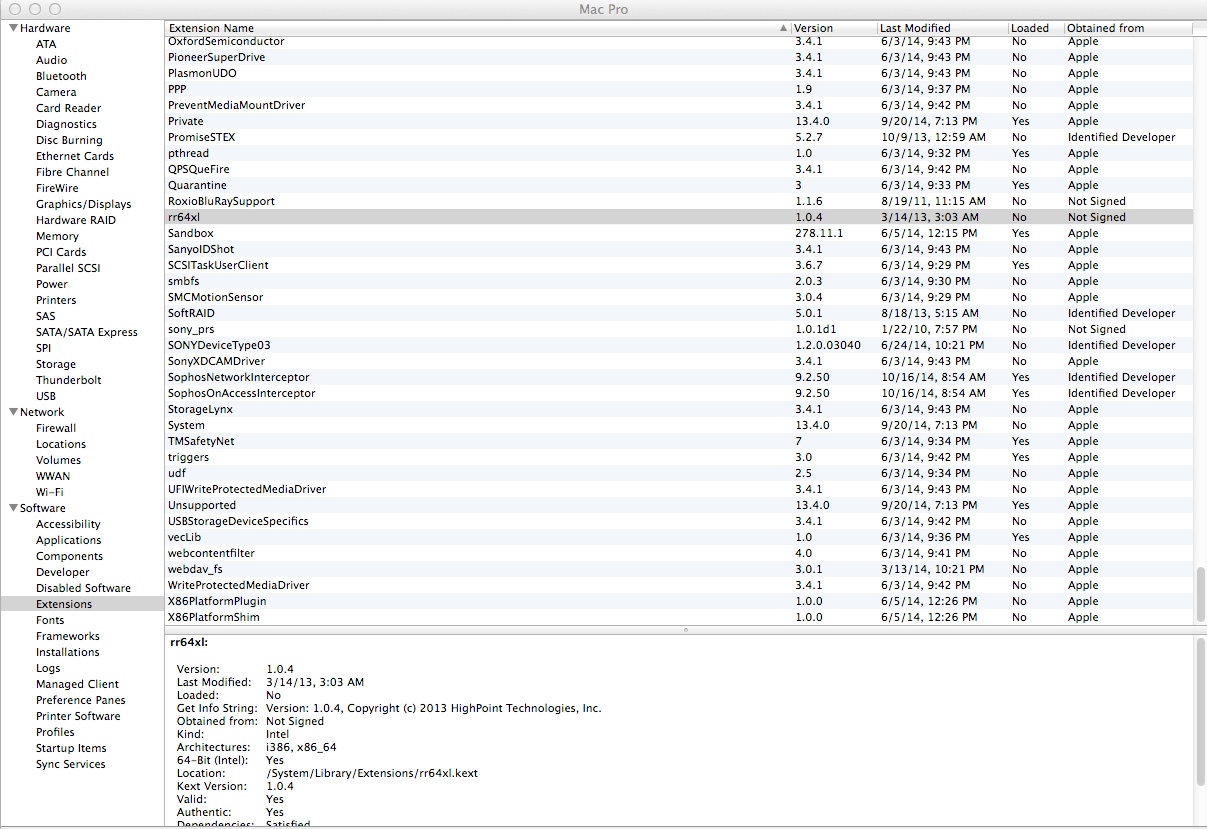1207x829 pixels.
Task: Open Applications under Software
Action: 69,540
